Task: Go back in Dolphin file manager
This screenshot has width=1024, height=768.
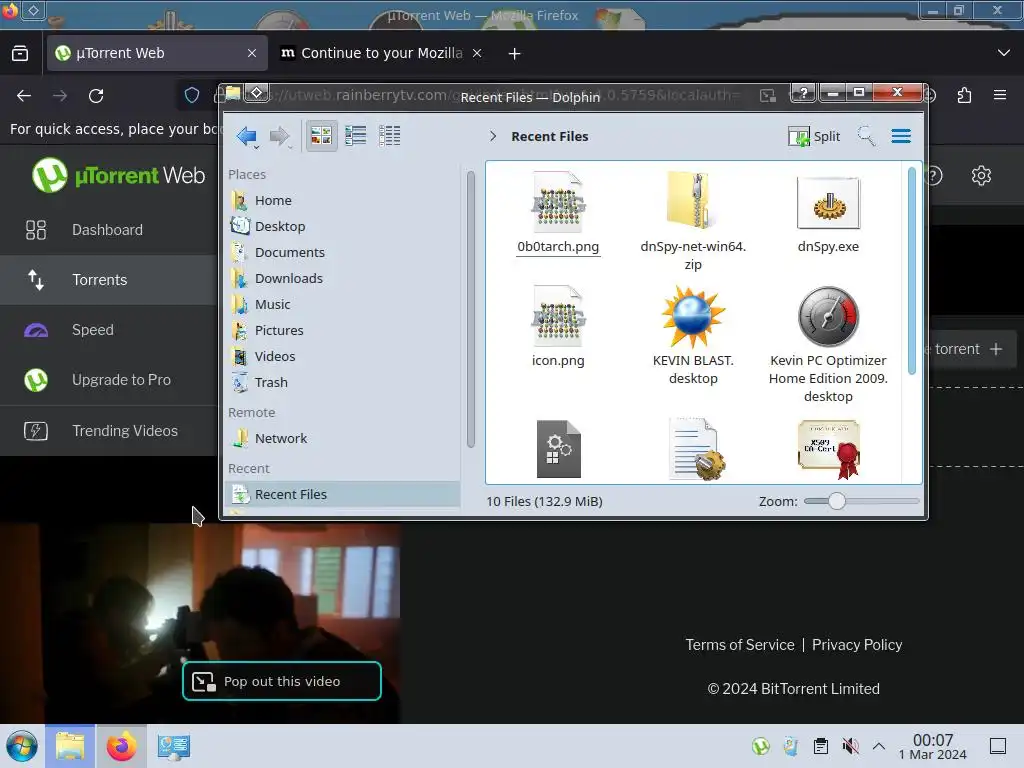Action: pos(247,136)
